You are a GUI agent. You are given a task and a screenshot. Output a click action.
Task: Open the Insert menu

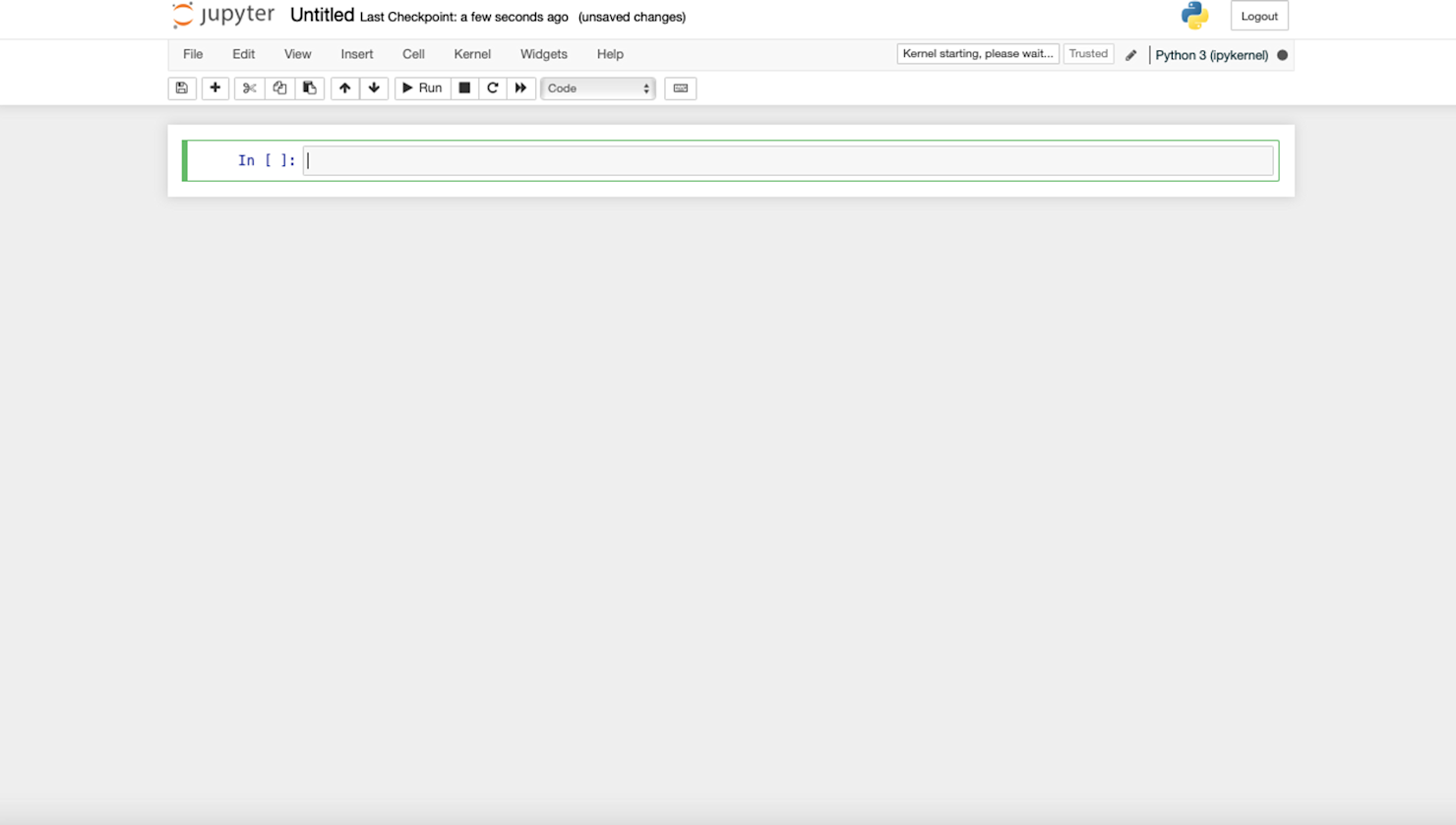(x=356, y=54)
